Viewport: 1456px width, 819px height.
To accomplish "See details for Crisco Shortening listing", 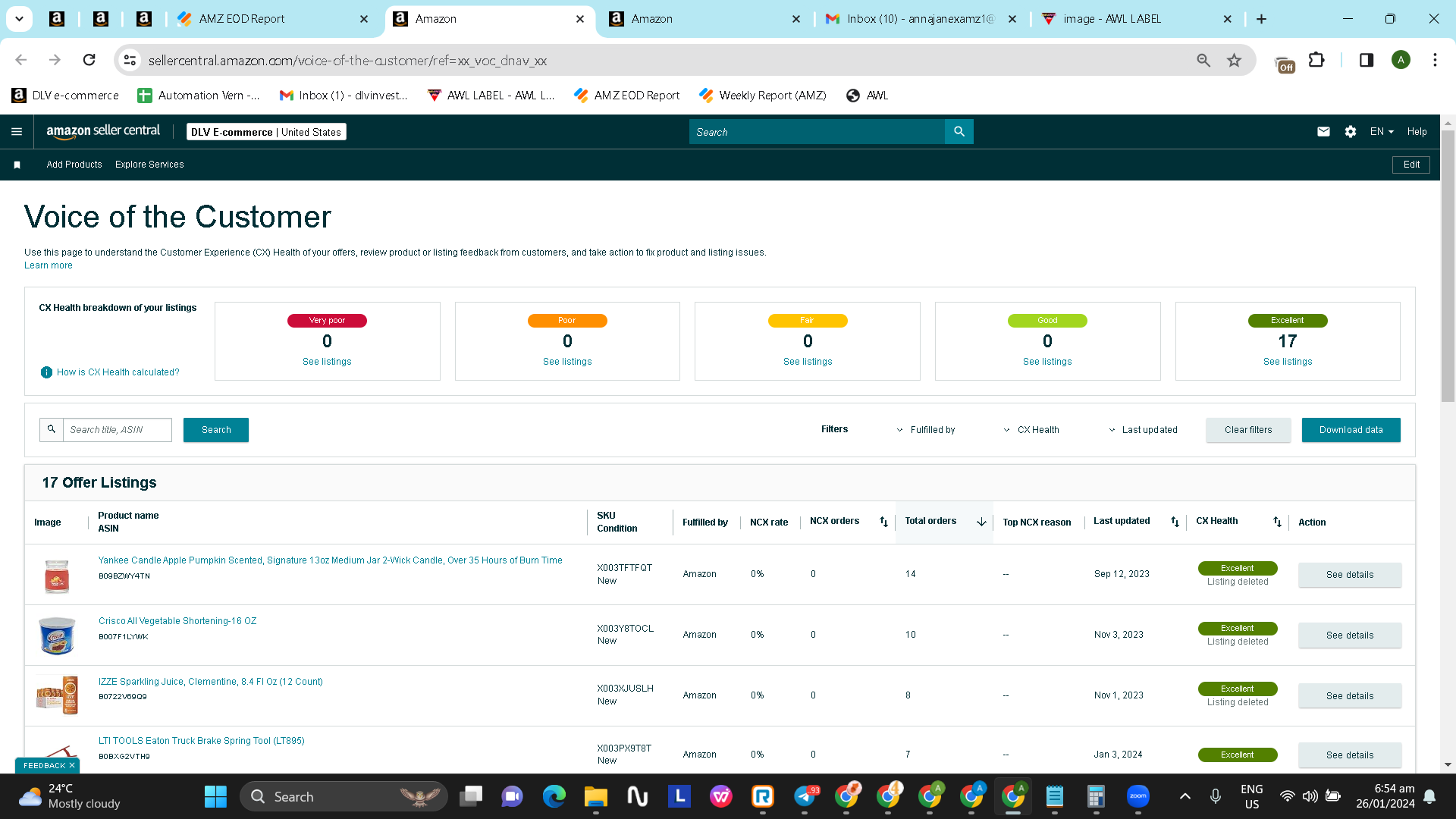I will tap(1350, 635).
